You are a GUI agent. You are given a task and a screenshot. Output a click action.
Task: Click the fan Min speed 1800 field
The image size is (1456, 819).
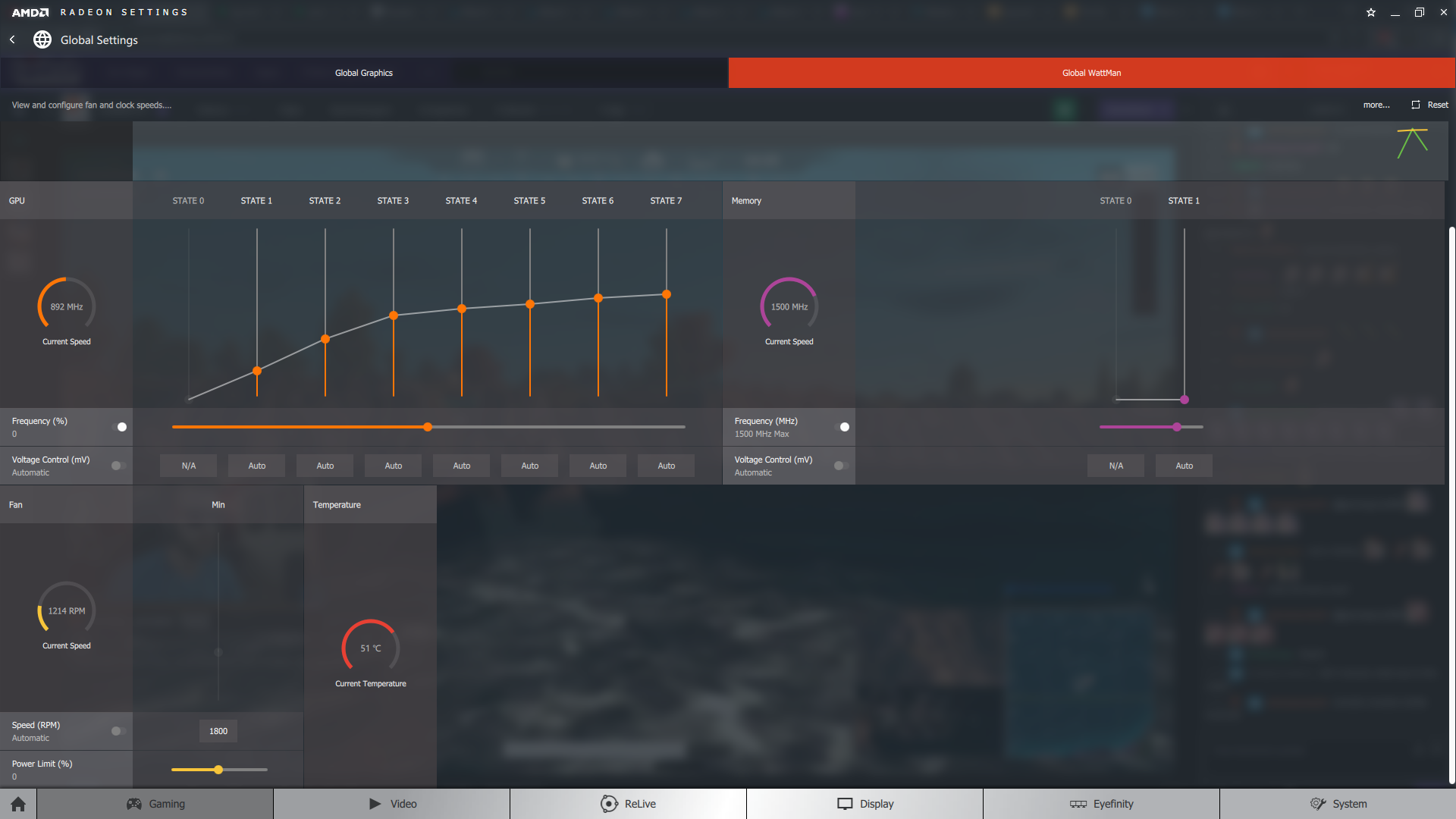coord(218,731)
